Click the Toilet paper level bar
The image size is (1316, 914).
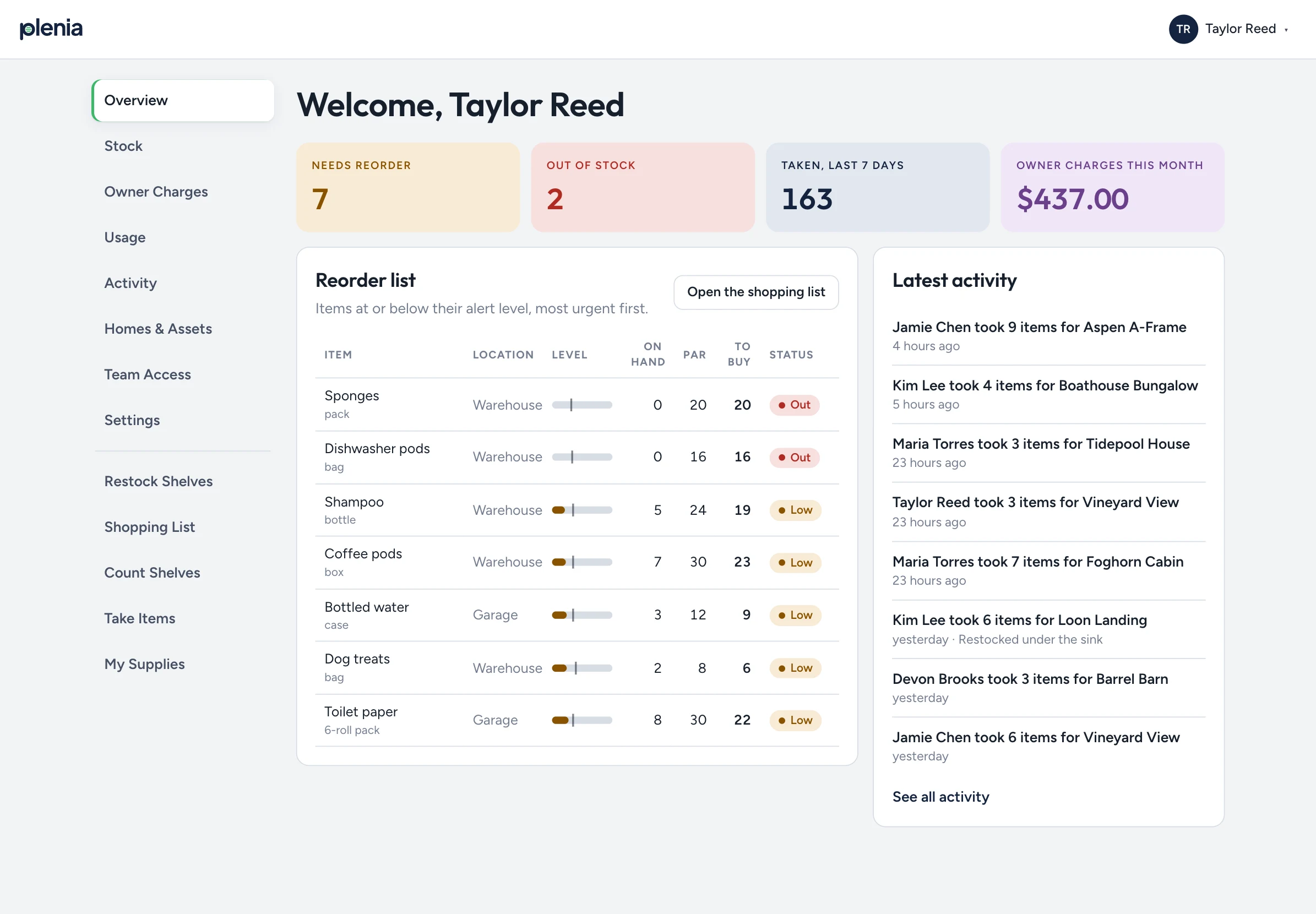(x=582, y=720)
